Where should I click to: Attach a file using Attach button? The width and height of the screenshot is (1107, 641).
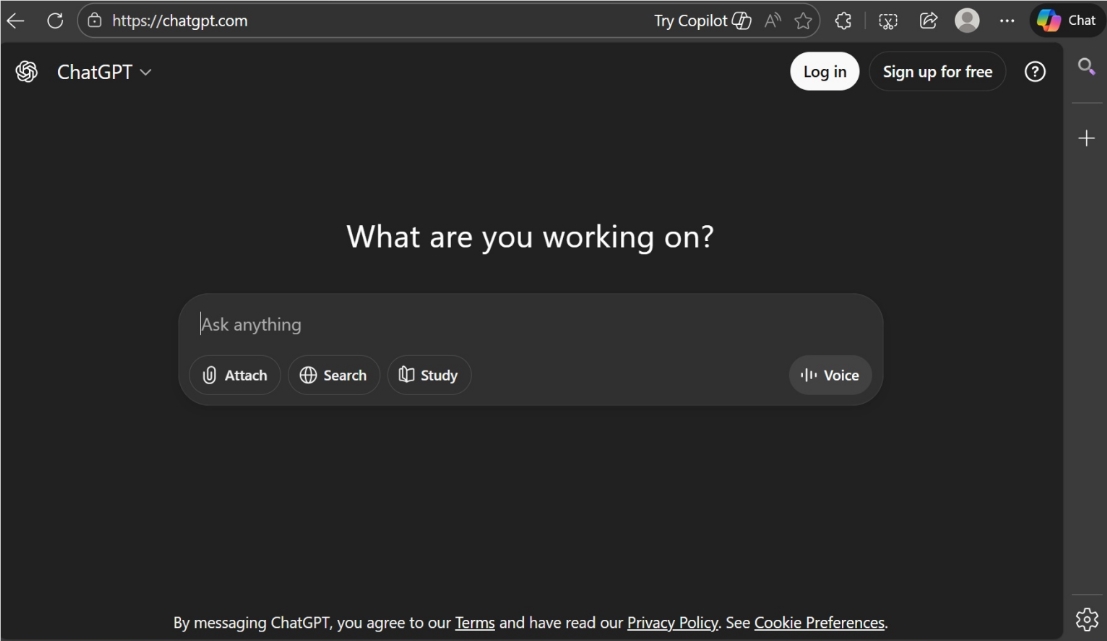pos(235,375)
